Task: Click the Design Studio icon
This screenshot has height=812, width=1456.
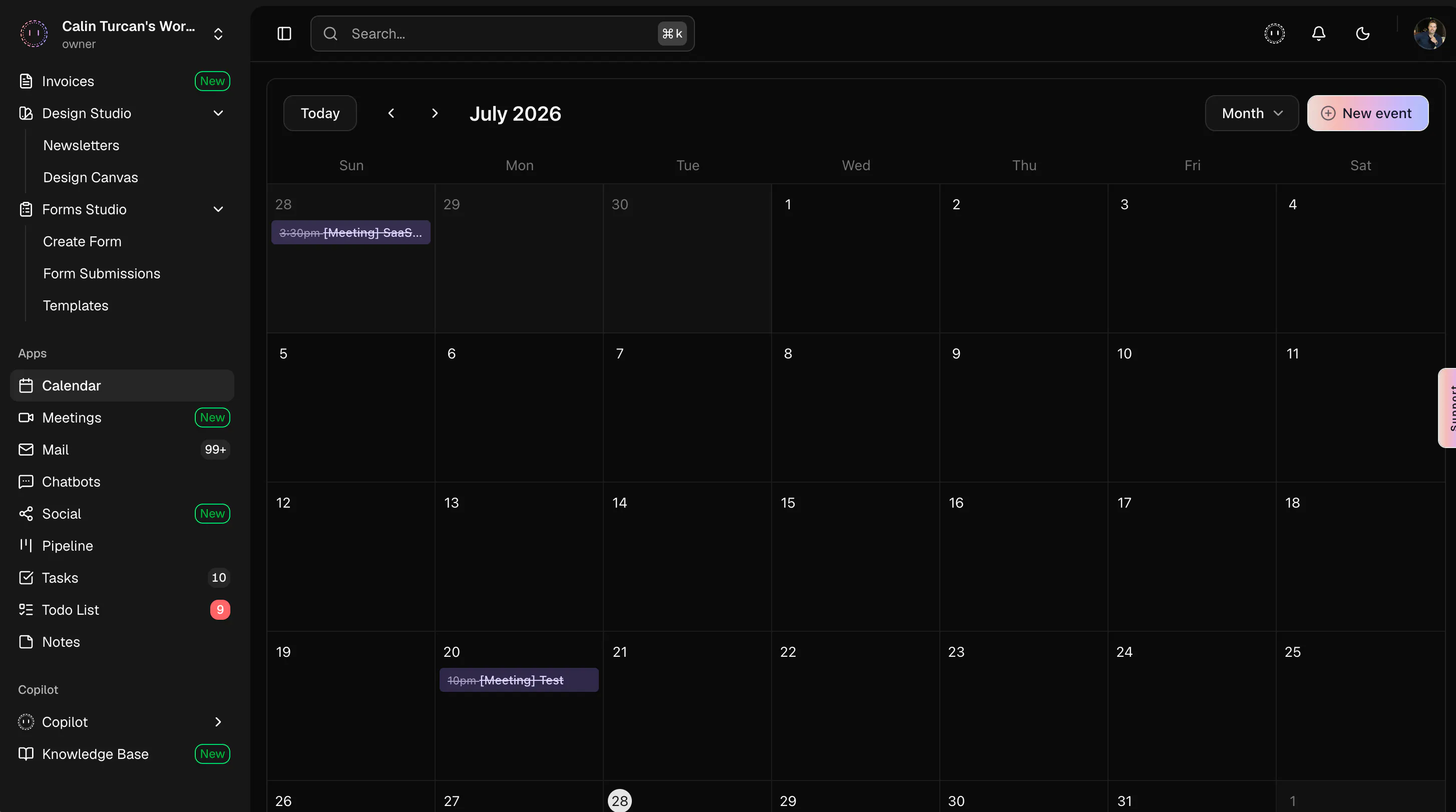Action: tap(26, 114)
